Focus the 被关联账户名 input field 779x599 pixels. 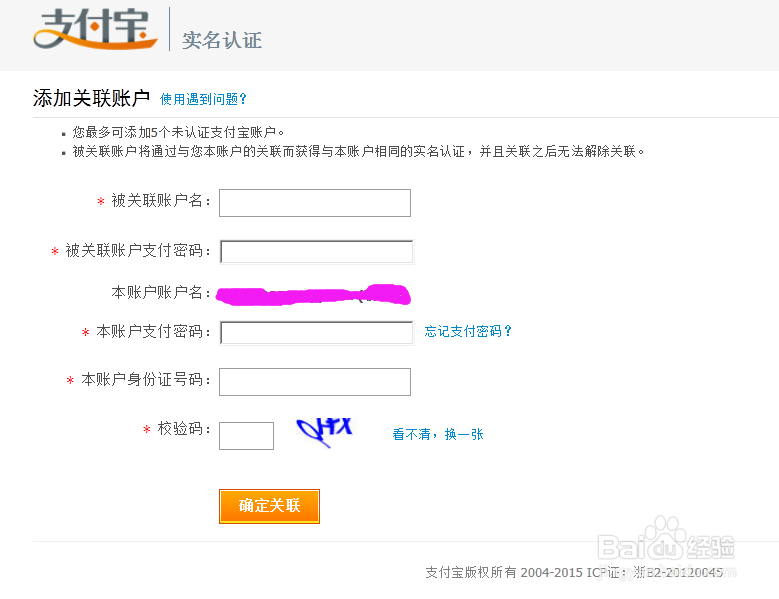[x=315, y=203]
